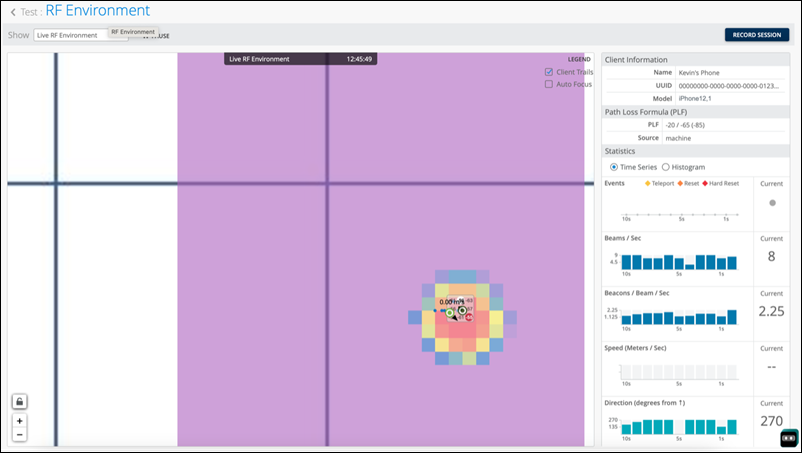Click the yellow Teleport legend marker

647,184
